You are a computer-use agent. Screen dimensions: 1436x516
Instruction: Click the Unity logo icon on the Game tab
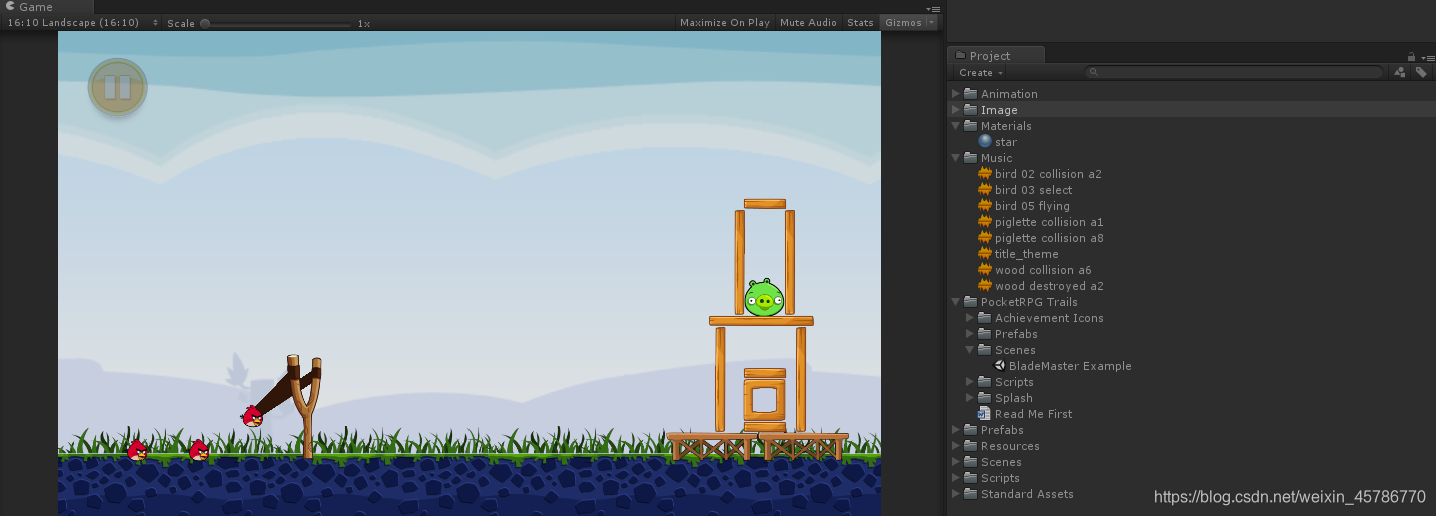coord(11,7)
